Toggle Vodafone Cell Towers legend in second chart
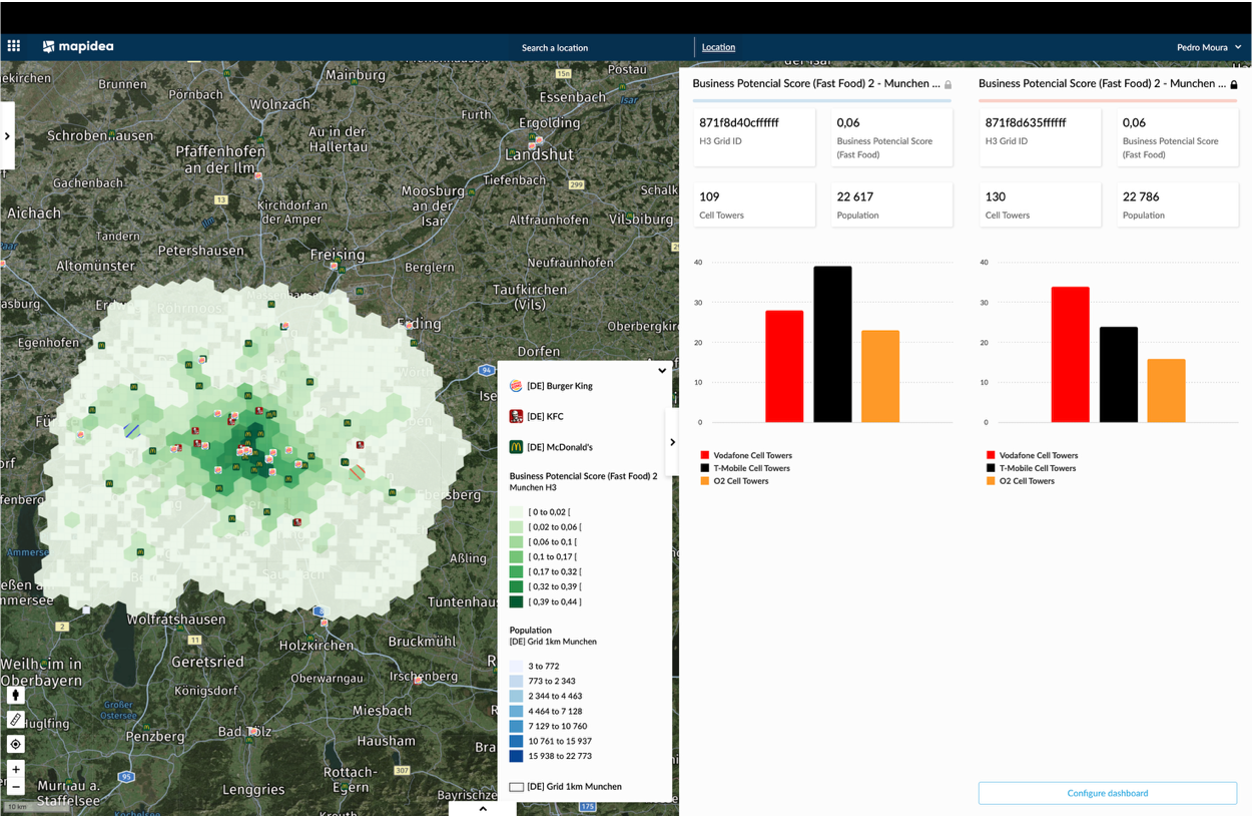The image size is (1252, 816). 1032,455
